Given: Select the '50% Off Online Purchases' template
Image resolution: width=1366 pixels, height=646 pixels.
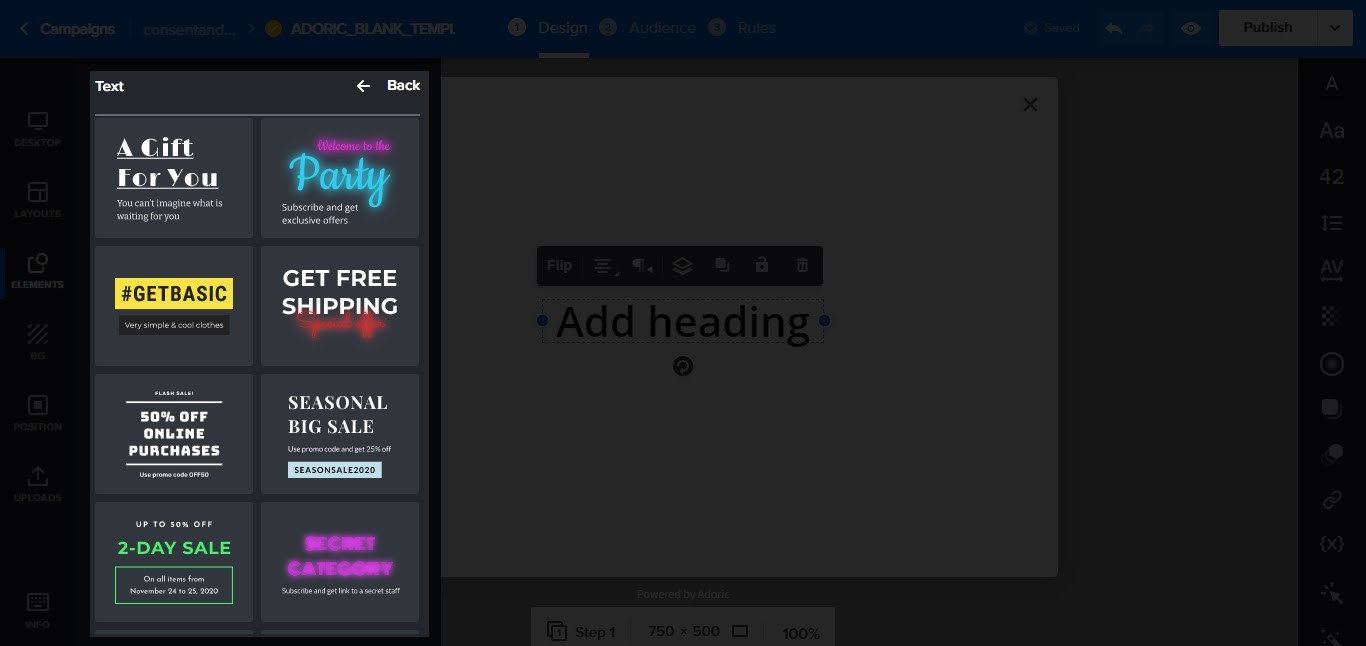Looking at the screenshot, I should coord(174,434).
